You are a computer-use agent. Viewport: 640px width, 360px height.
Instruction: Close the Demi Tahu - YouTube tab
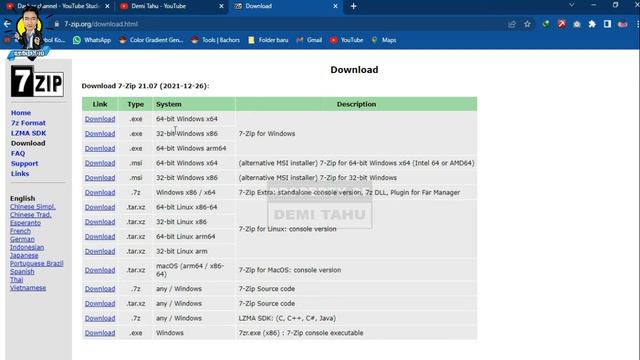(221, 6)
